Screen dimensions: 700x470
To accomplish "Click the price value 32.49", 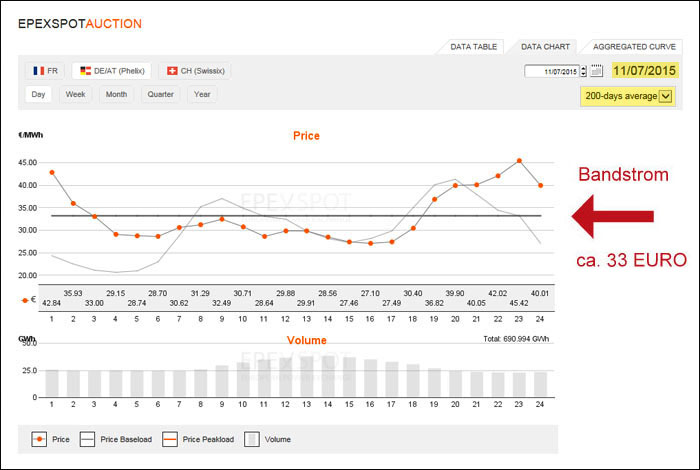I will tap(221, 303).
